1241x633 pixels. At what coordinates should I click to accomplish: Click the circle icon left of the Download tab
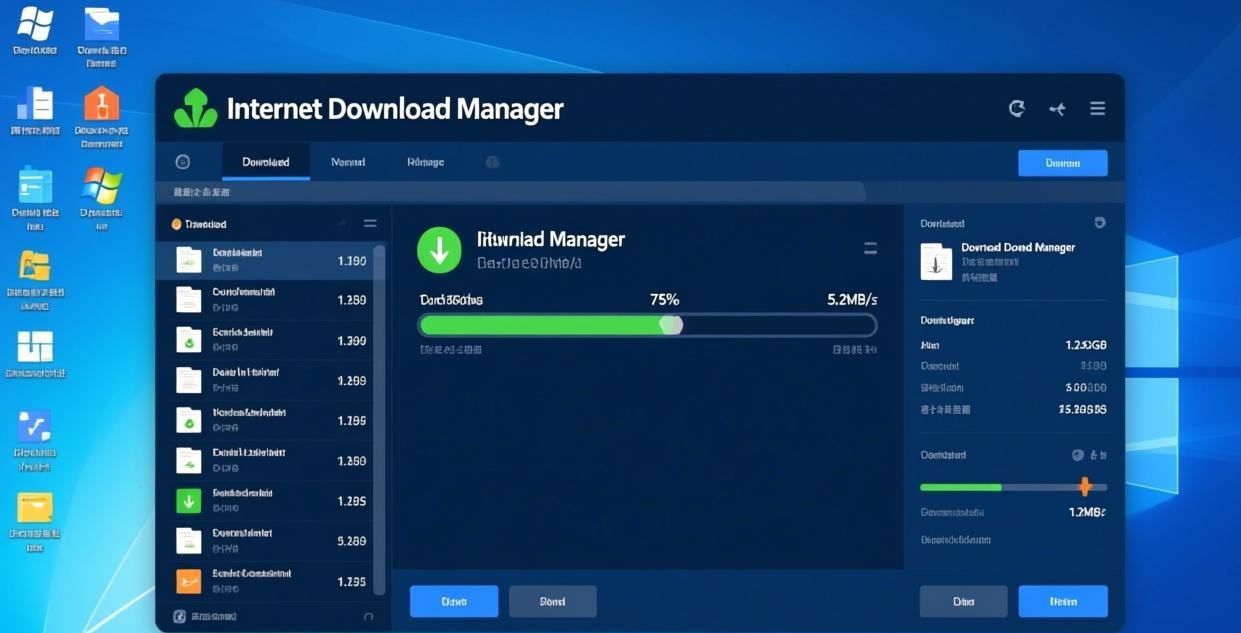coord(182,162)
